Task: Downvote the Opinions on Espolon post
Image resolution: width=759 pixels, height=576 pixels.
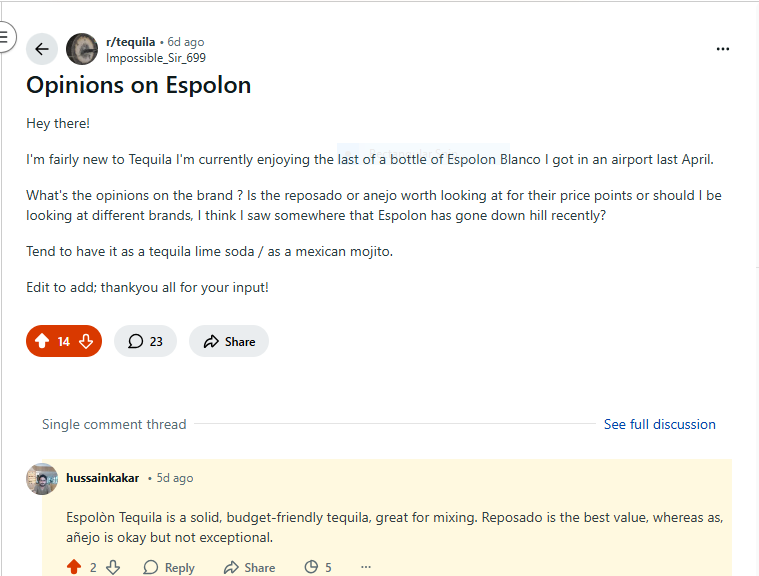Action: click(x=86, y=341)
